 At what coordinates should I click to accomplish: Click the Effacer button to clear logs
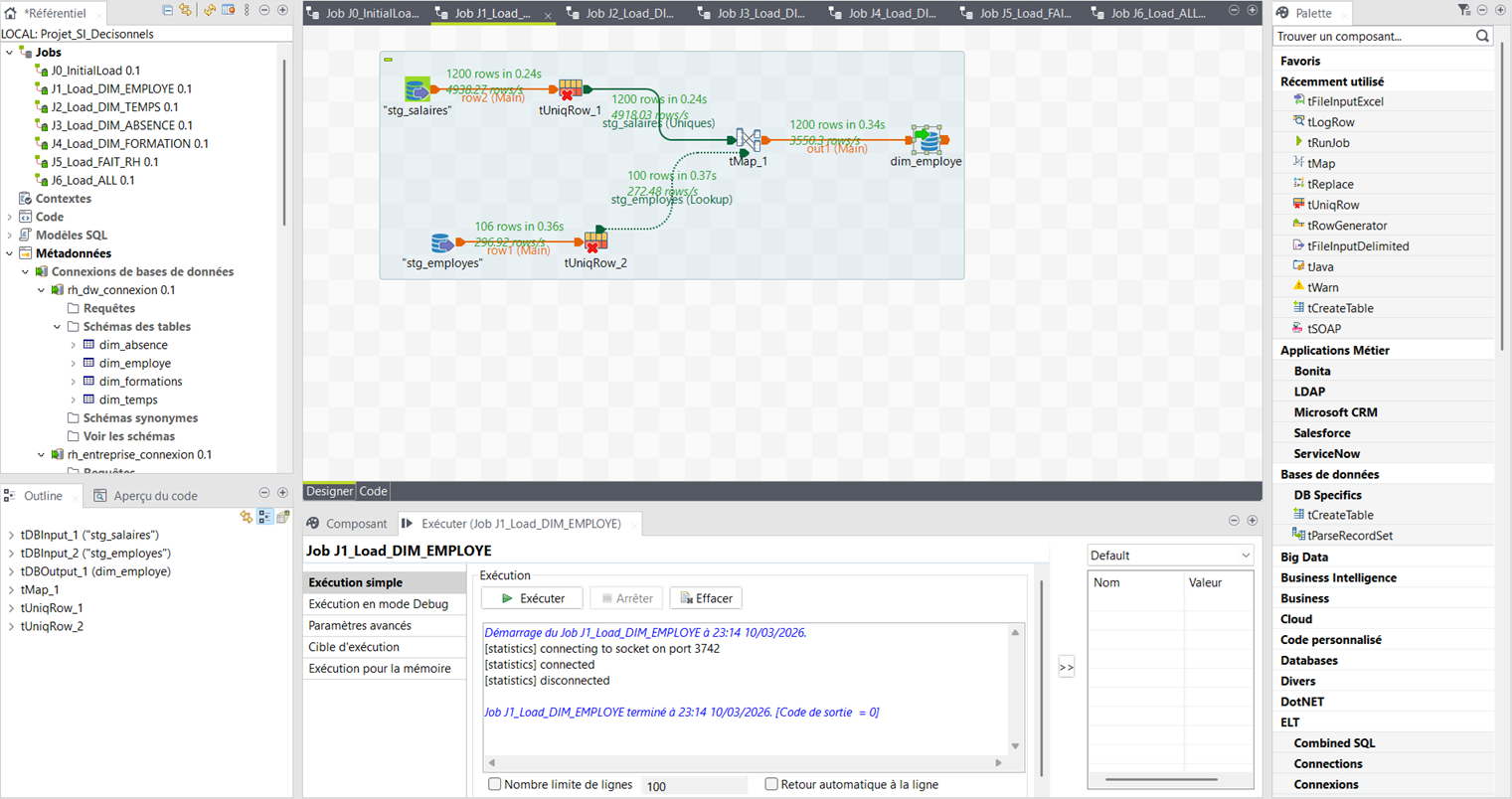point(706,597)
